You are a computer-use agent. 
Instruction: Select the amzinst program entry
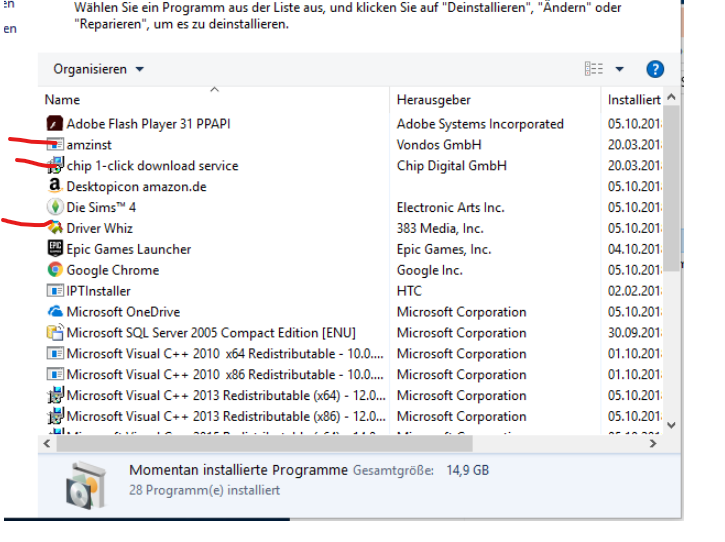[x=89, y=145]
